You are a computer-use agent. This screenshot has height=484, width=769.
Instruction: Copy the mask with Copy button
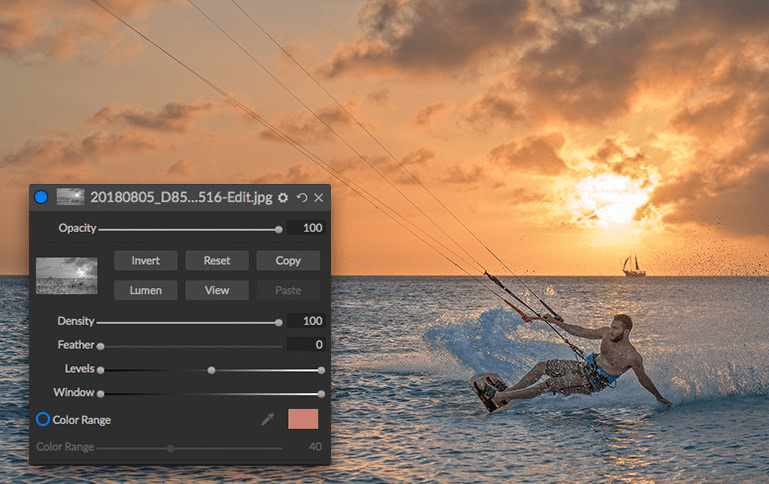click(x=288, y=260)
